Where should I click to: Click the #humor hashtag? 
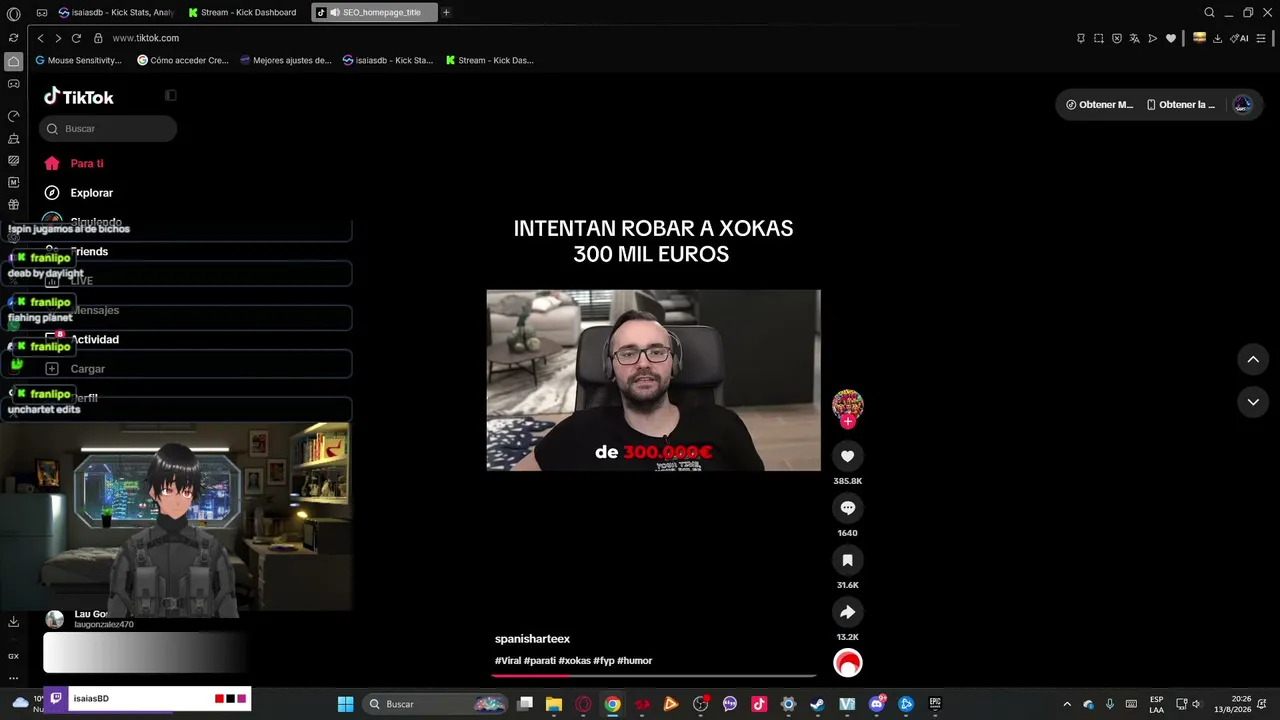coord(634,661)
